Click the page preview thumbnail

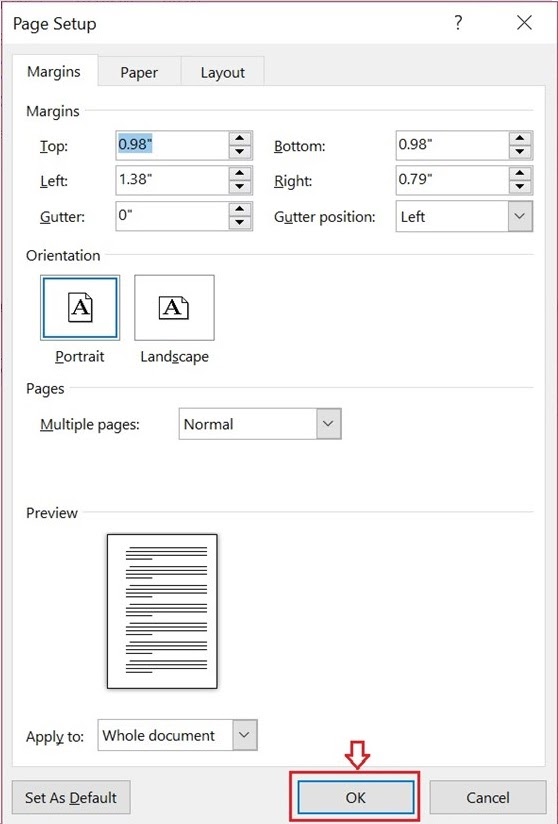click(162, 611)
